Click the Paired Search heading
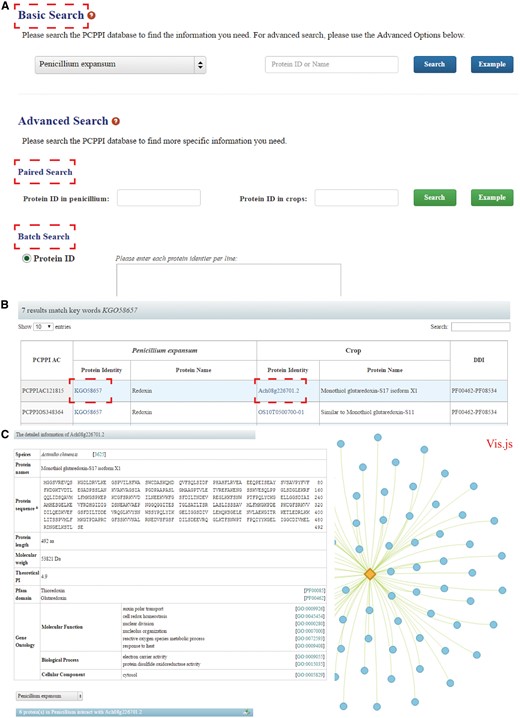Image resolution: width=520 pixels, height=718 pixels. point(45,172)
